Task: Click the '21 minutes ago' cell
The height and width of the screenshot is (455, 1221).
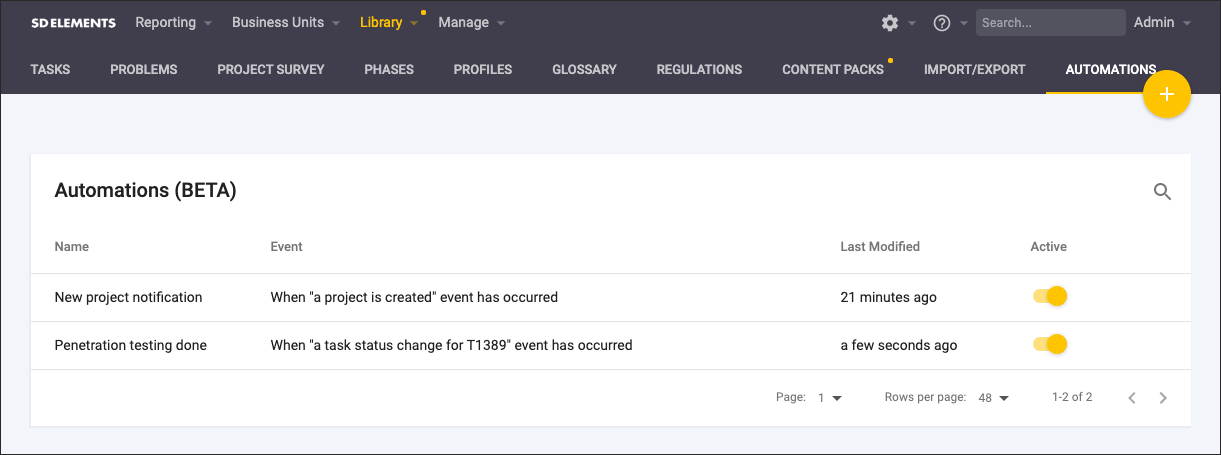Action: 888,297
